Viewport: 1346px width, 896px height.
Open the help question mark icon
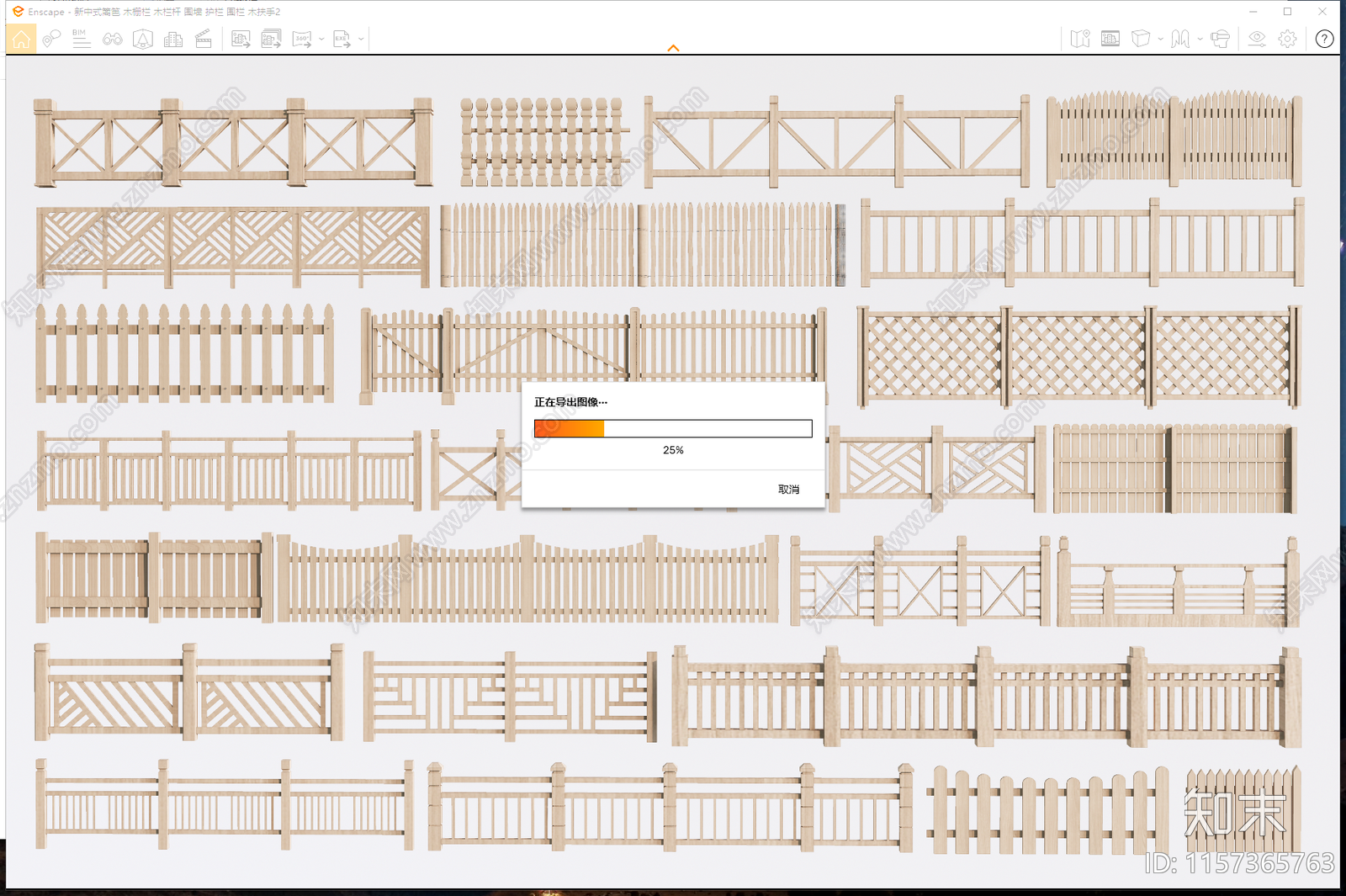pyautogui.click(x=1324, y=39)
